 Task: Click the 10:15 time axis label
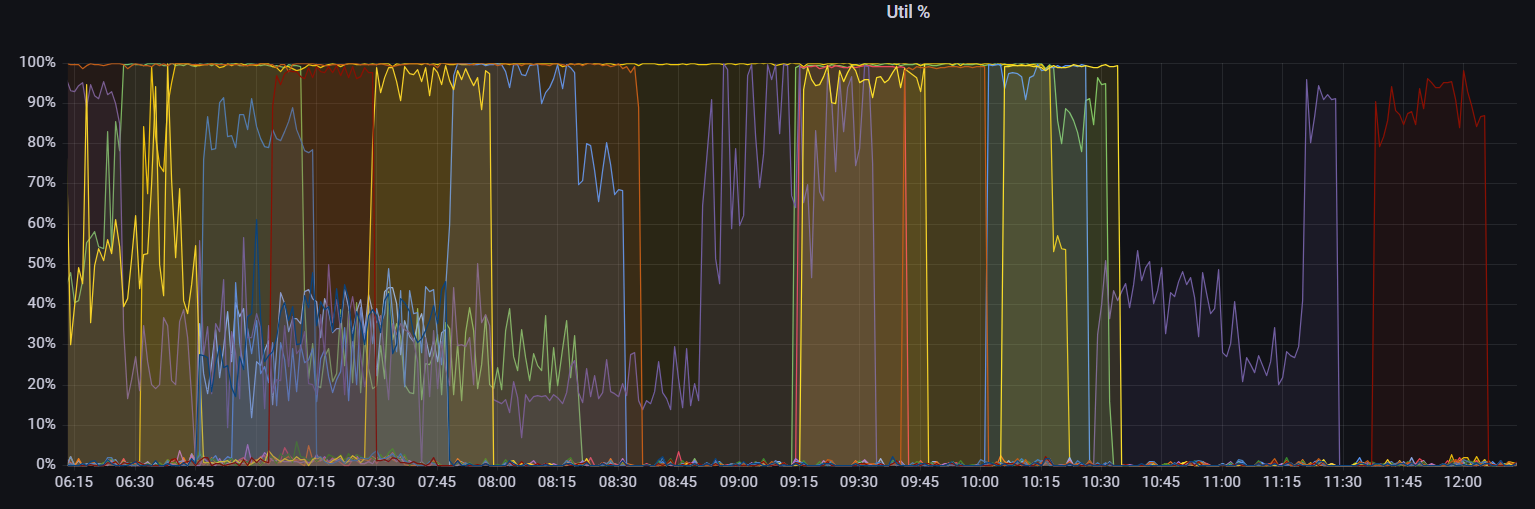[1041, 482]
